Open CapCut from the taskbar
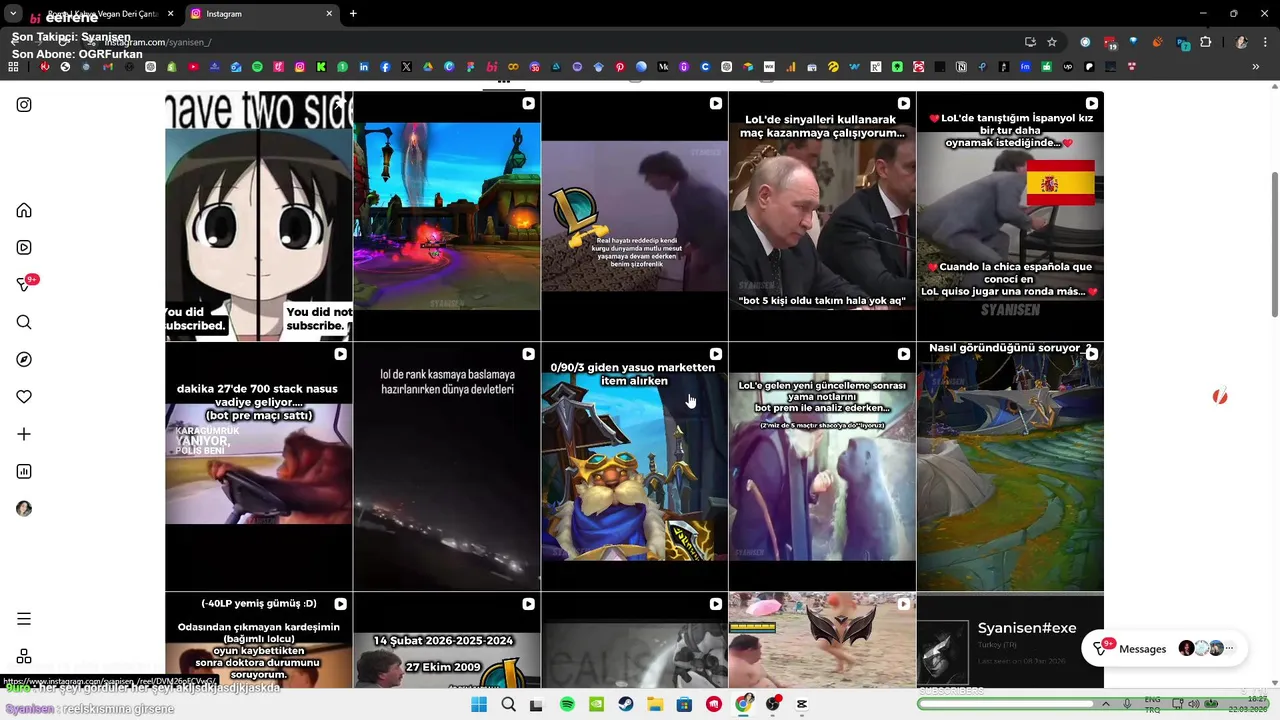1280x720 pixels. (802, 704)
